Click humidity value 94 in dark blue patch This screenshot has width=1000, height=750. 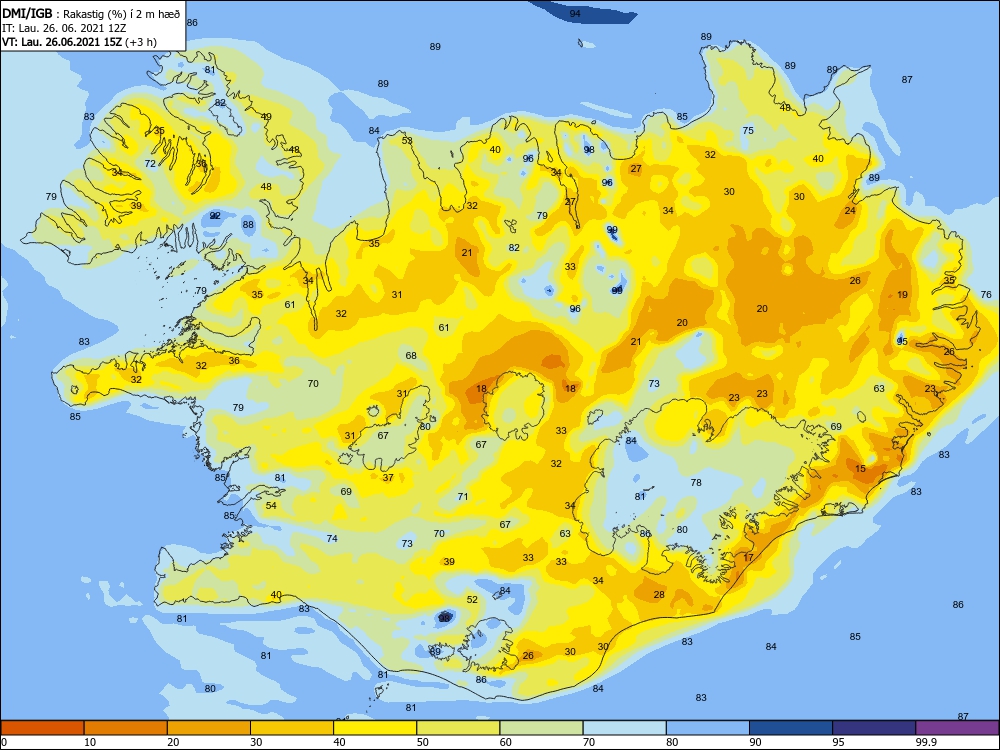(575, 13)
